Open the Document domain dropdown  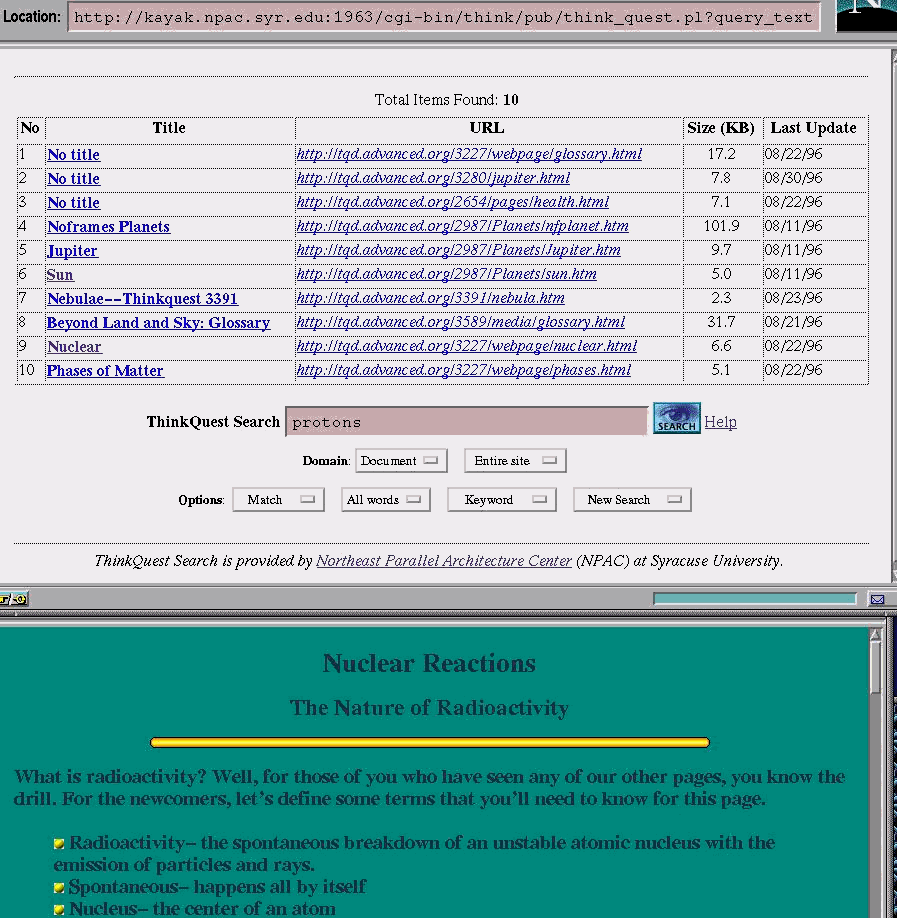coord(401,461)
